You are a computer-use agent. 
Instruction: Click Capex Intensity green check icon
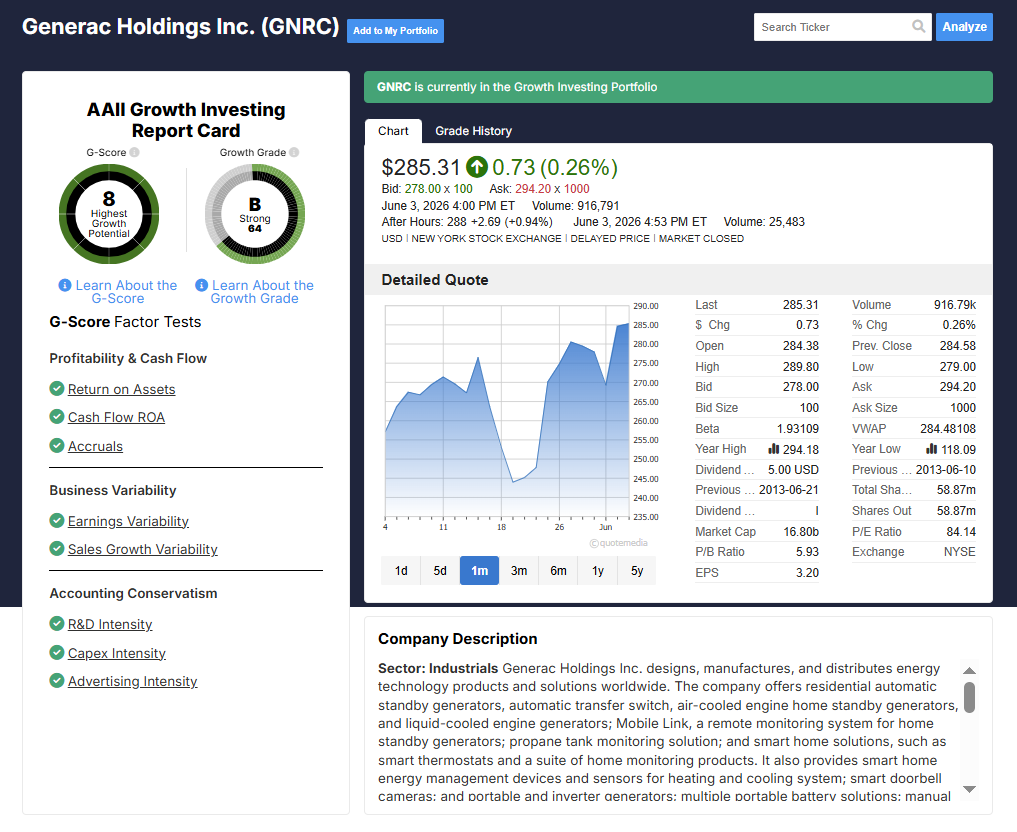click(57, 652)
